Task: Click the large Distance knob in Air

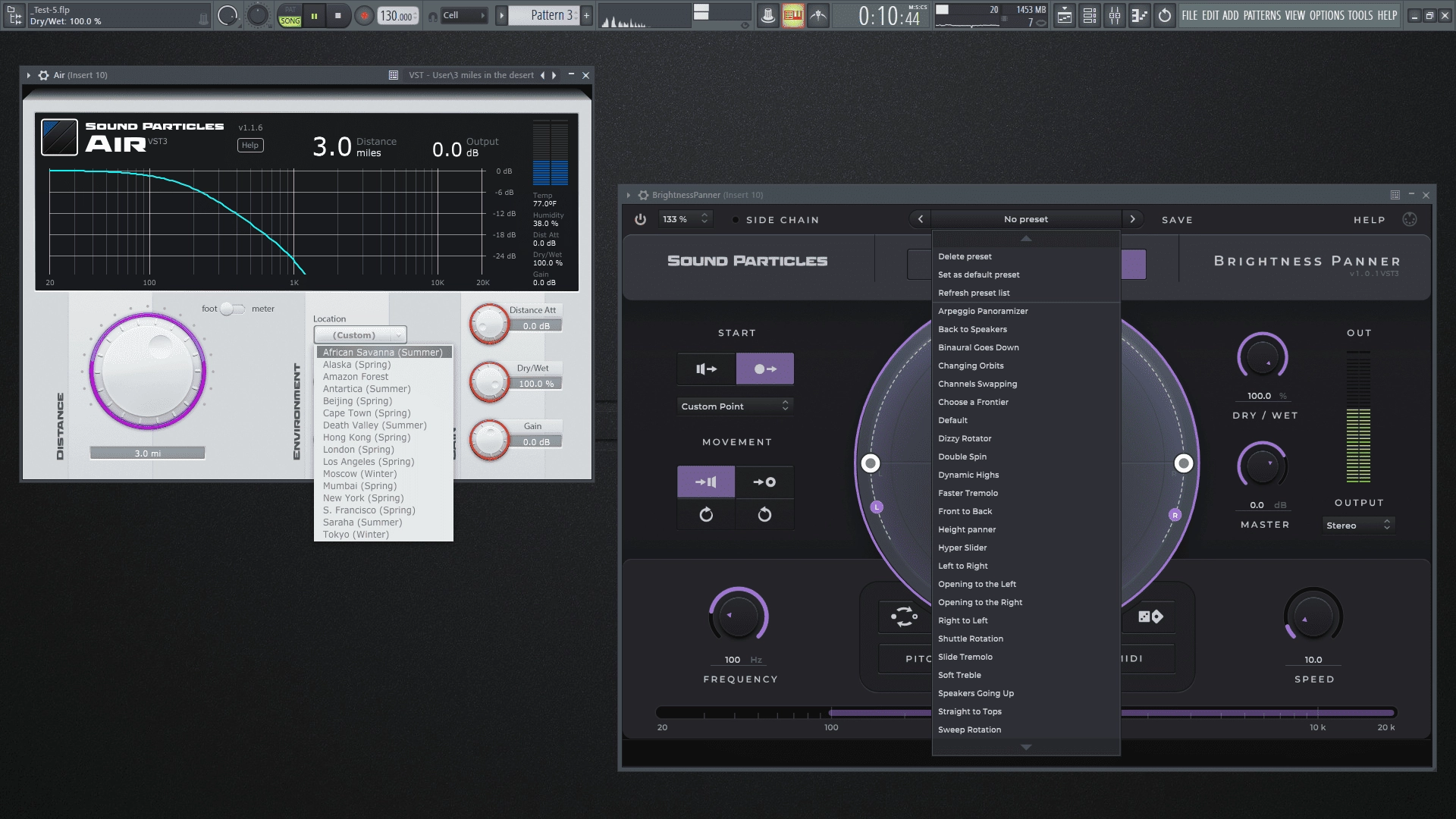Action: click(148, 371)
